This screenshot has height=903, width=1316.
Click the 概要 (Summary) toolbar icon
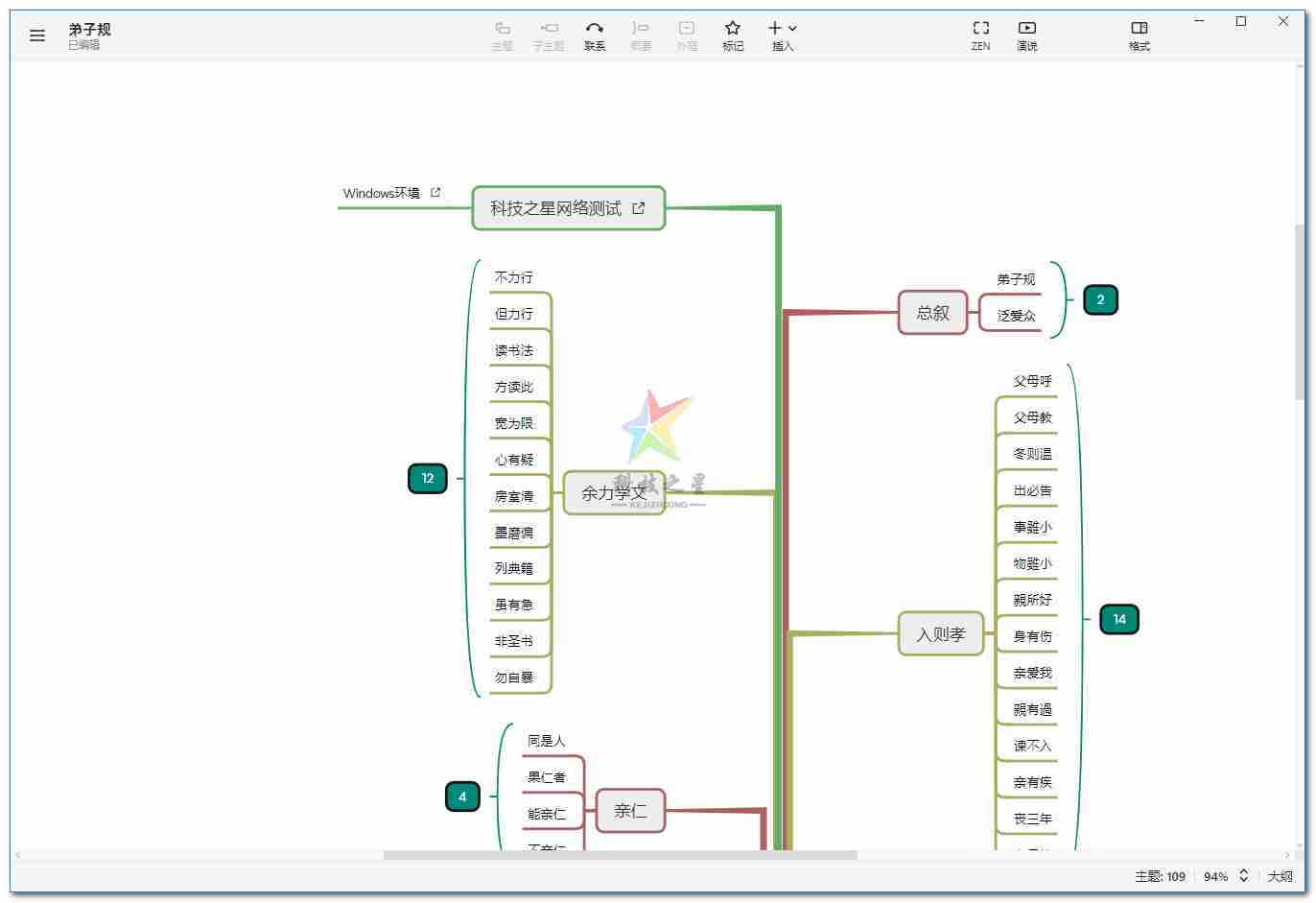[641, 35]
